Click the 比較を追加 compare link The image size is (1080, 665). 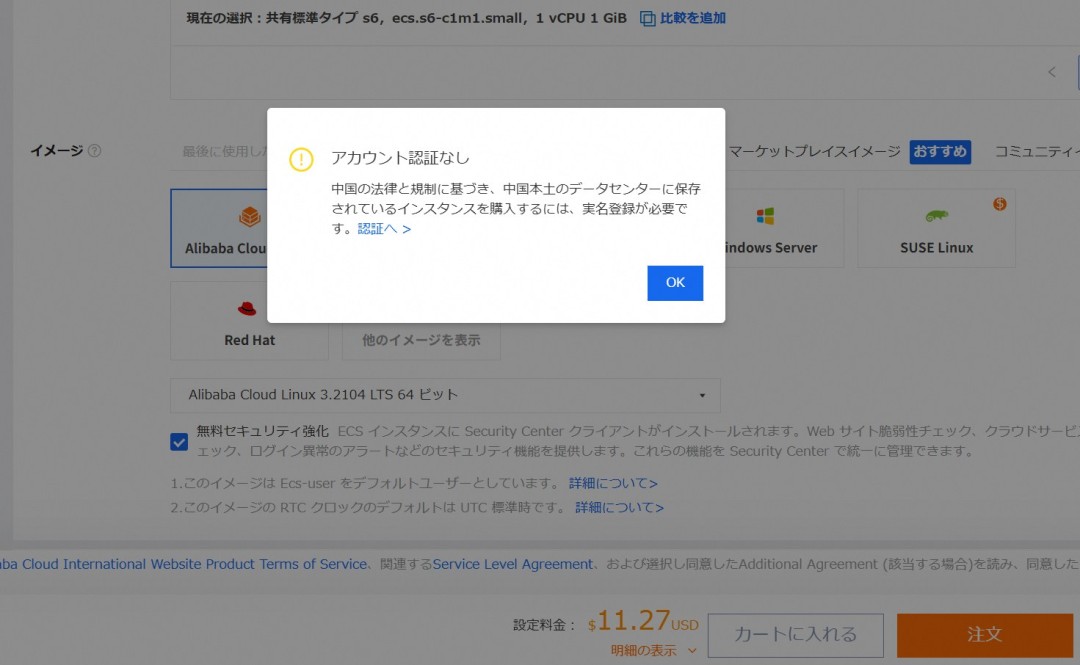coord(693,18)
